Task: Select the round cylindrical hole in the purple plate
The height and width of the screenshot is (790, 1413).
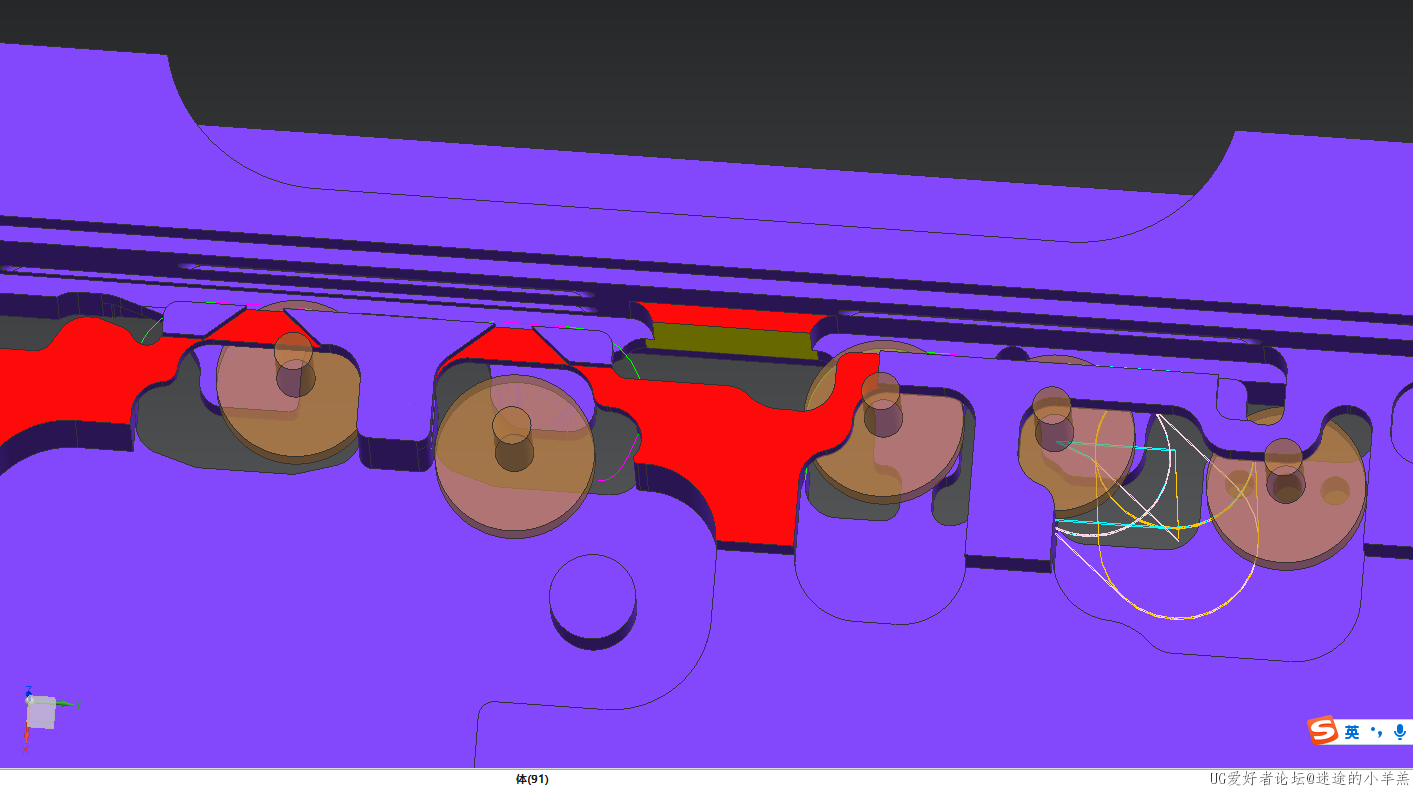Action: 593,601
